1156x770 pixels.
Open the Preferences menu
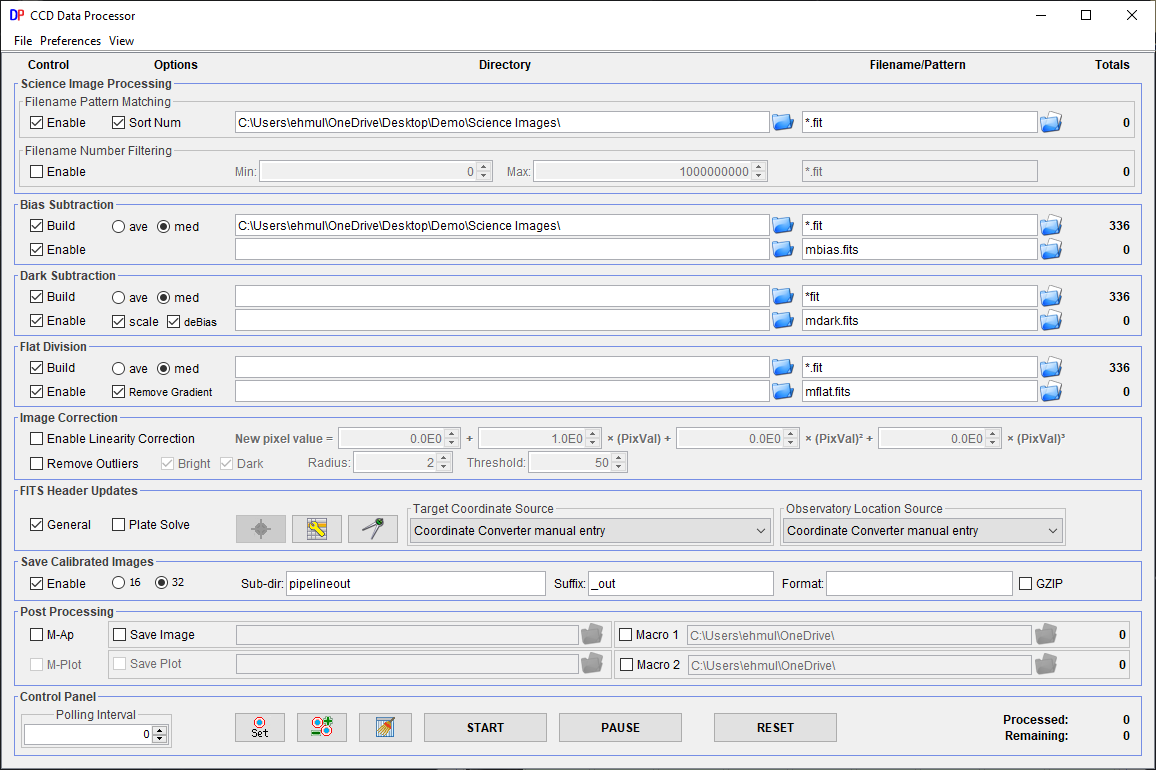point(70,41)
